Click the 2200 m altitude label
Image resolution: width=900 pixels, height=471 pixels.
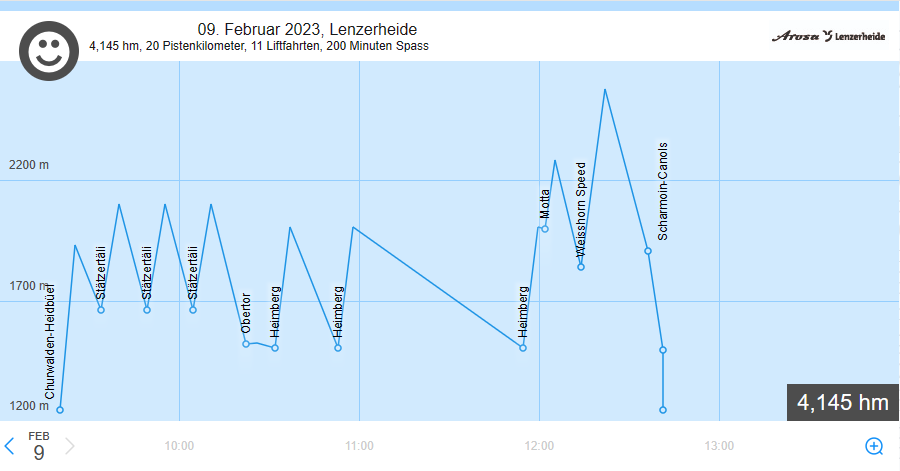[29, 165]
